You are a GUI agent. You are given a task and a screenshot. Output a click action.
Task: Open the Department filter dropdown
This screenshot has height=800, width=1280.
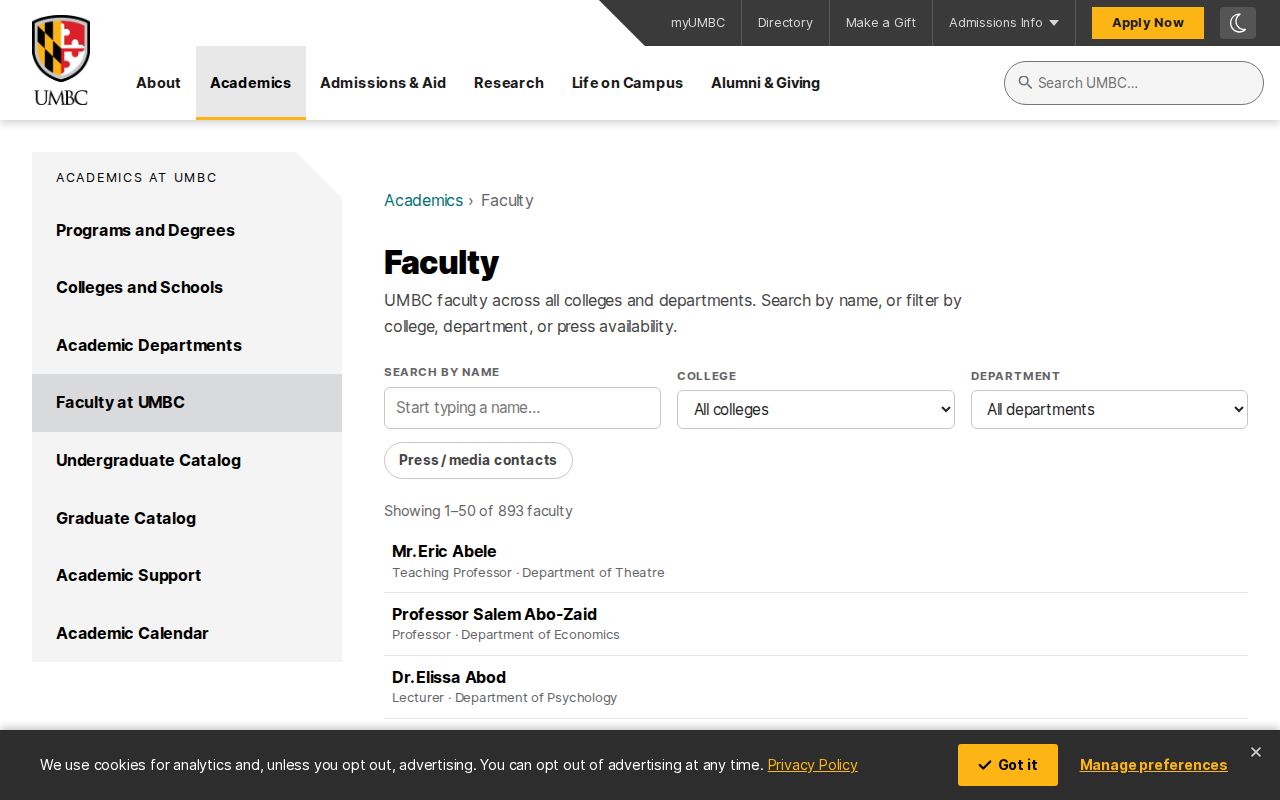point(1109,409)
